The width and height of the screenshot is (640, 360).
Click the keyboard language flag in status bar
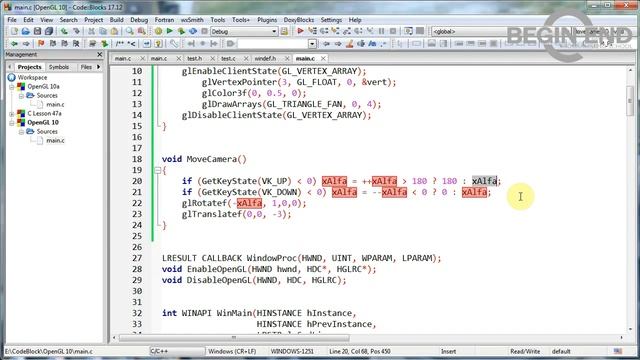(x=618, y=351)
